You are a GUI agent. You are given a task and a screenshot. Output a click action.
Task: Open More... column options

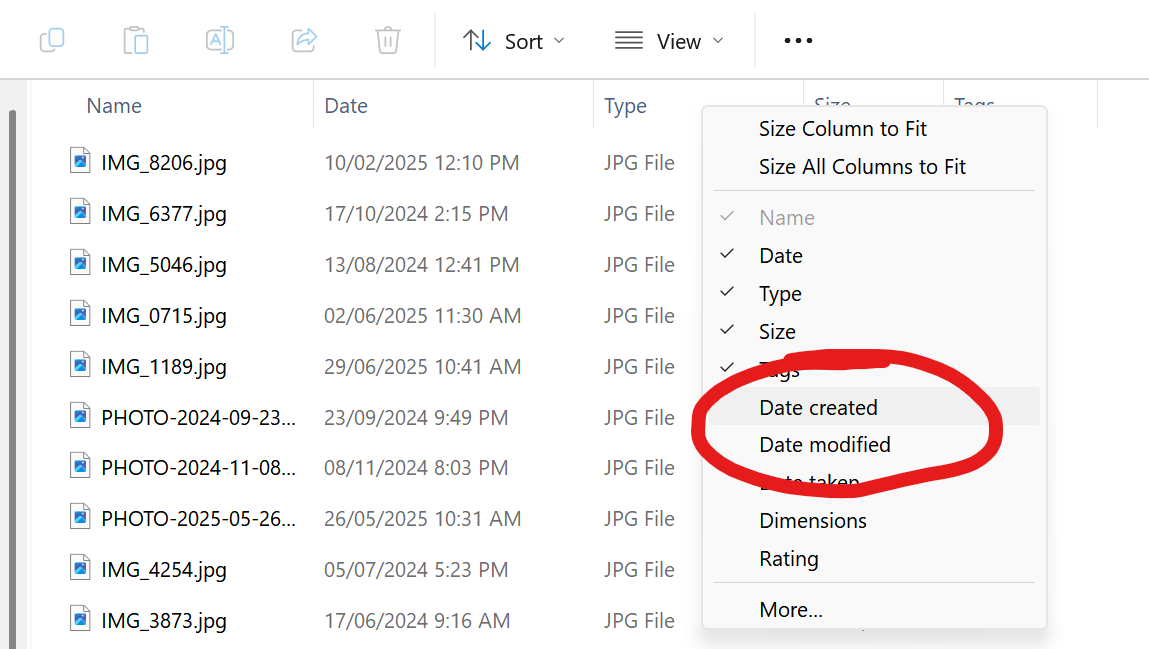(x=791, y=609)
